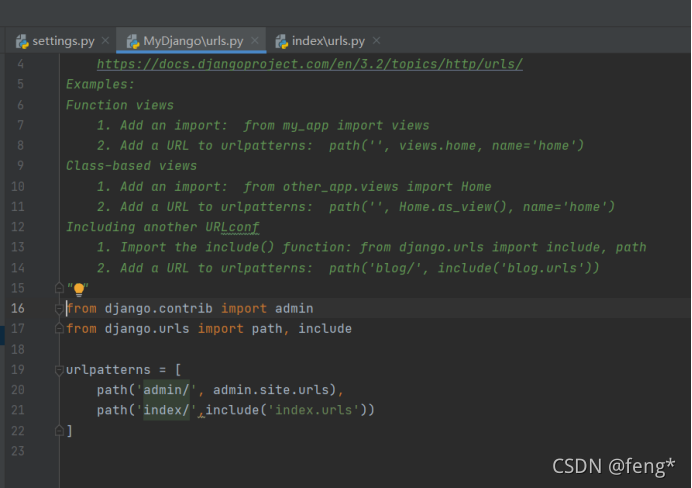Open the index\urls.py editor tab
The width and height of the screenshot is (692, 488).
(329, 41)
